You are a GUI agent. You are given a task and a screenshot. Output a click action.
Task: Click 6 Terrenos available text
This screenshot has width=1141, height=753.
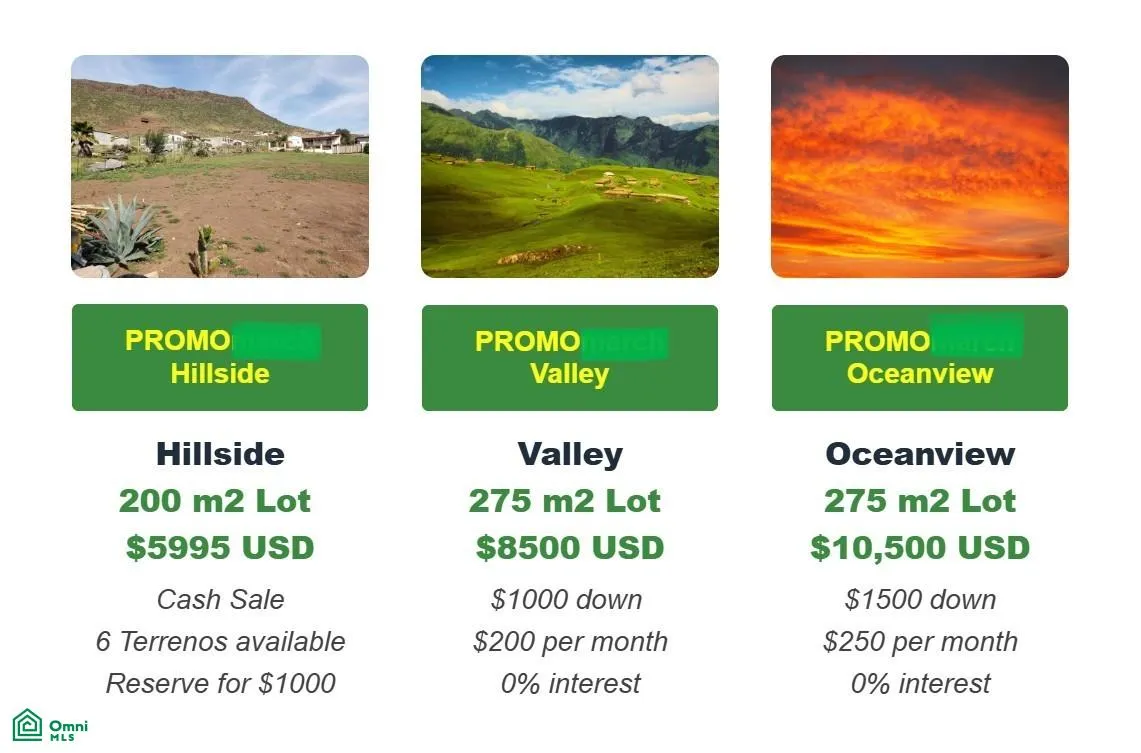coord(220,641)
